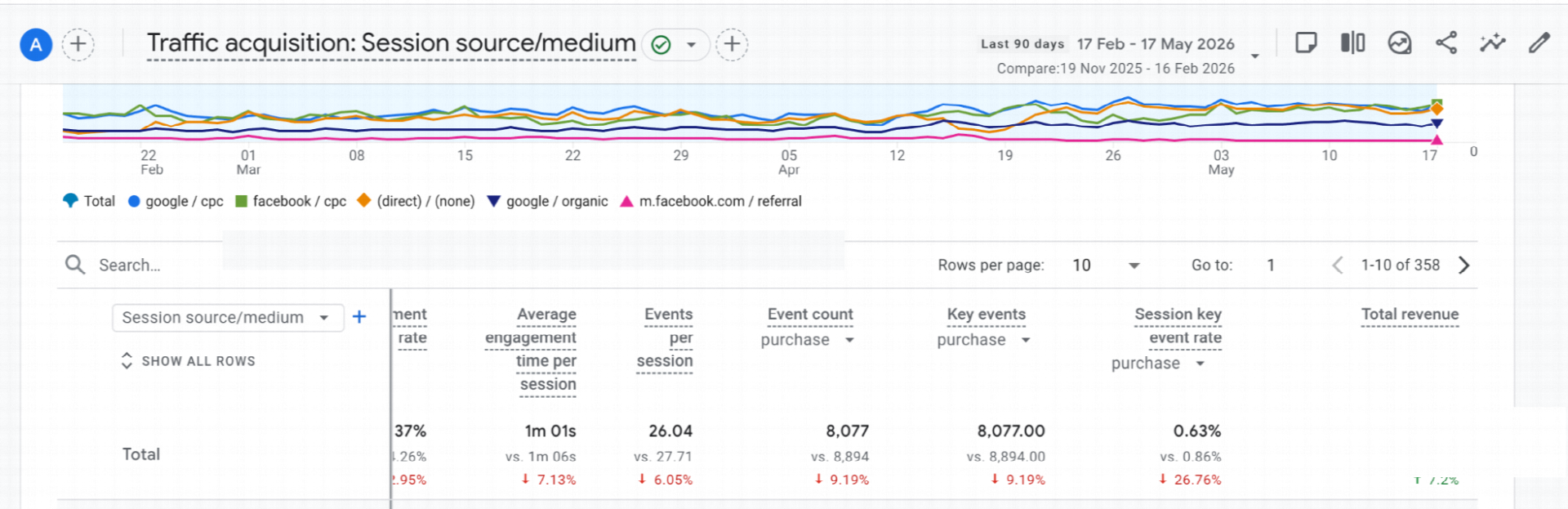Click the sticky note annotations icon
The height and width of the screenshot is (509, 1568).
coord(1307,42)
